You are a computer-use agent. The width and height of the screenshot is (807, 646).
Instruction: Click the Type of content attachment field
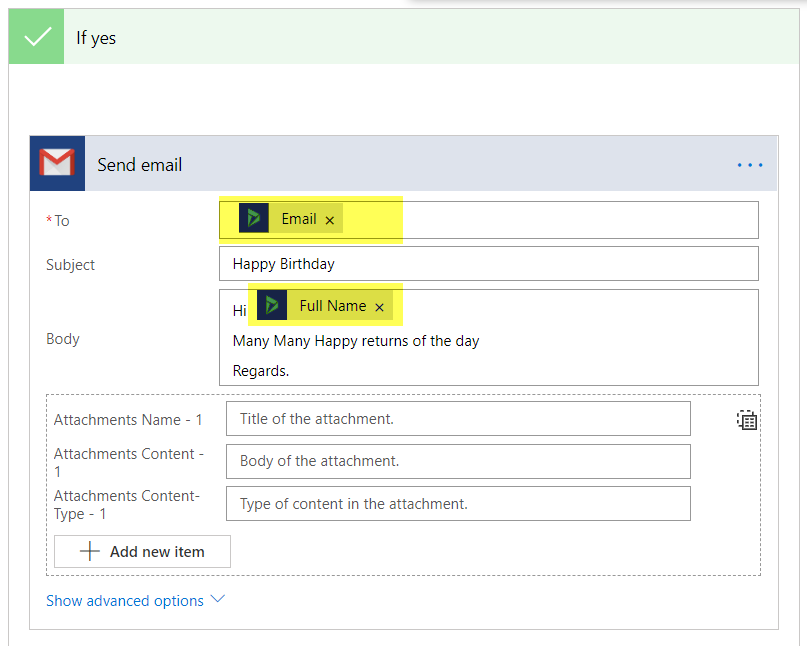[458, 503]
